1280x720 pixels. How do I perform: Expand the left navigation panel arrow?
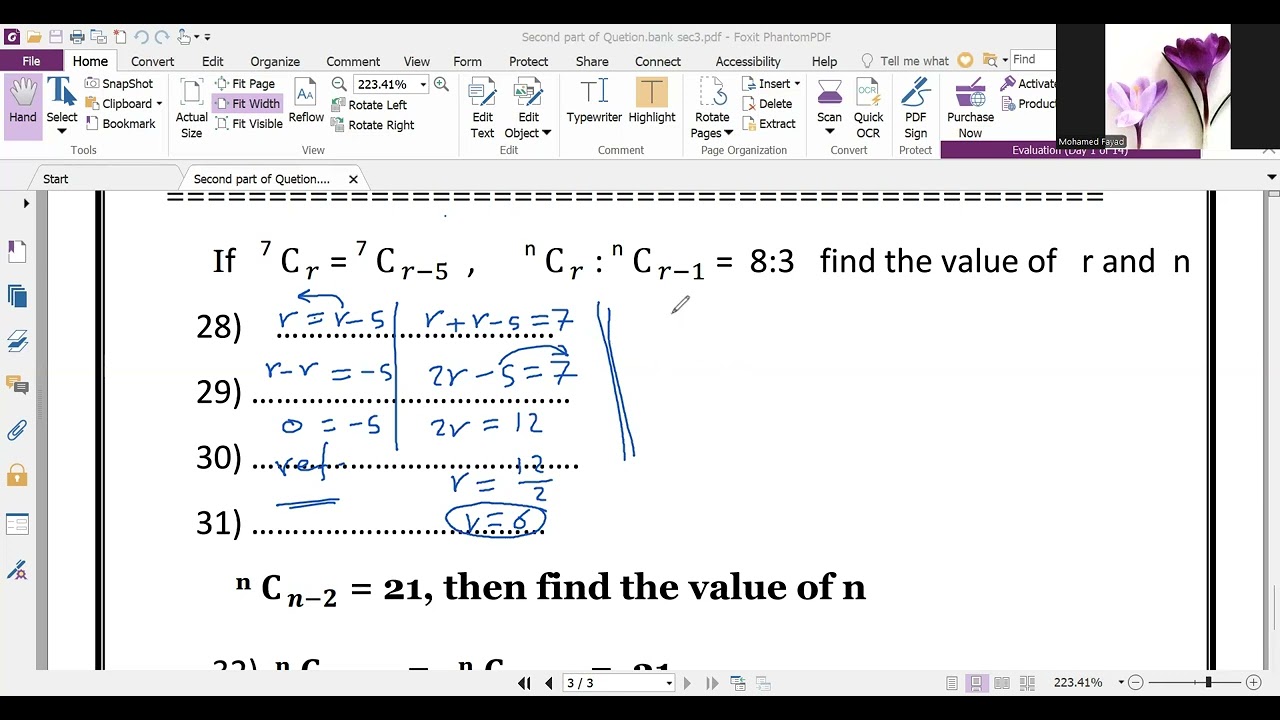pyautogui.click(x=26, y=203)
